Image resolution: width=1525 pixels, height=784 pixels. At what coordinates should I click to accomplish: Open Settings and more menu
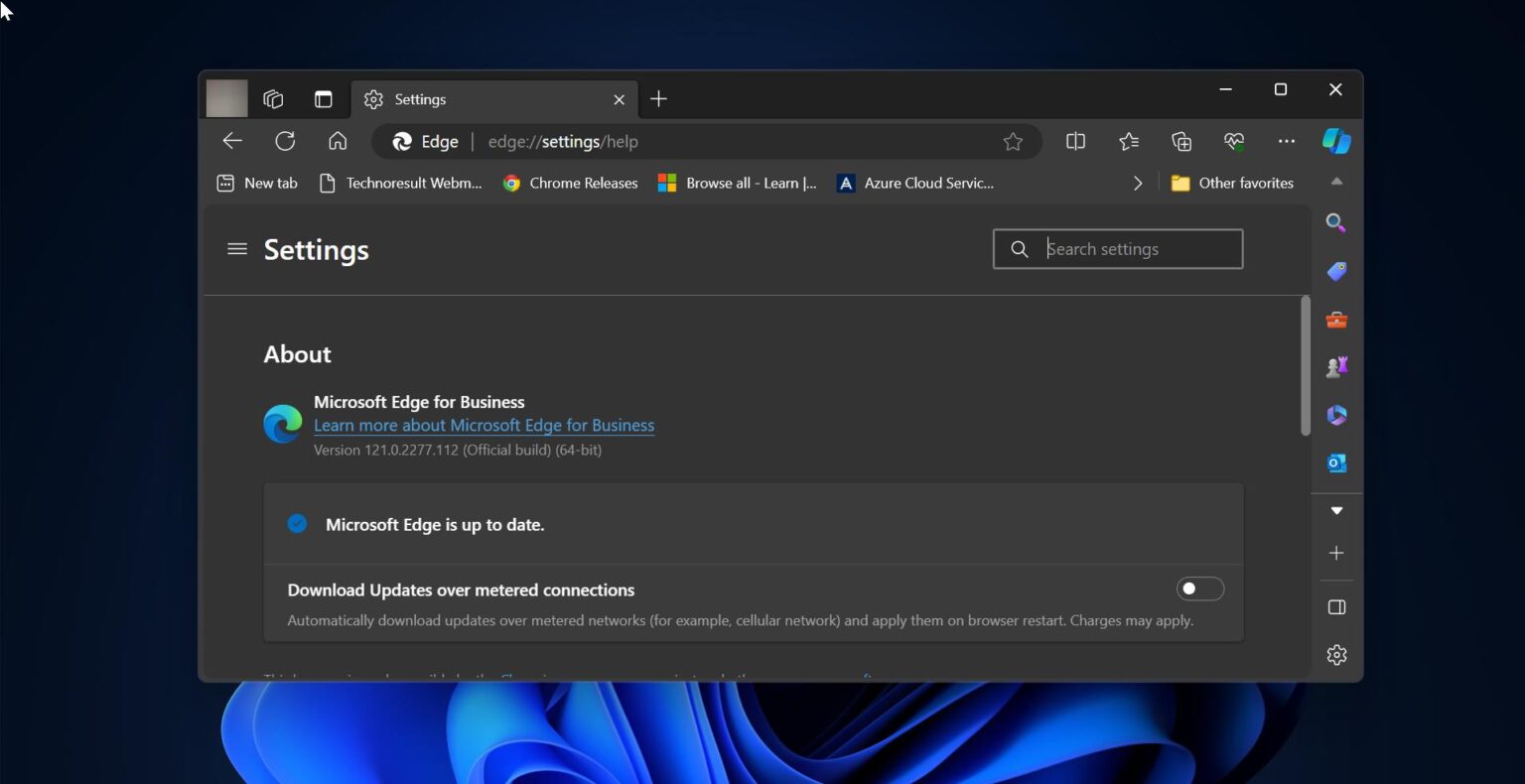click(1287, 141)
